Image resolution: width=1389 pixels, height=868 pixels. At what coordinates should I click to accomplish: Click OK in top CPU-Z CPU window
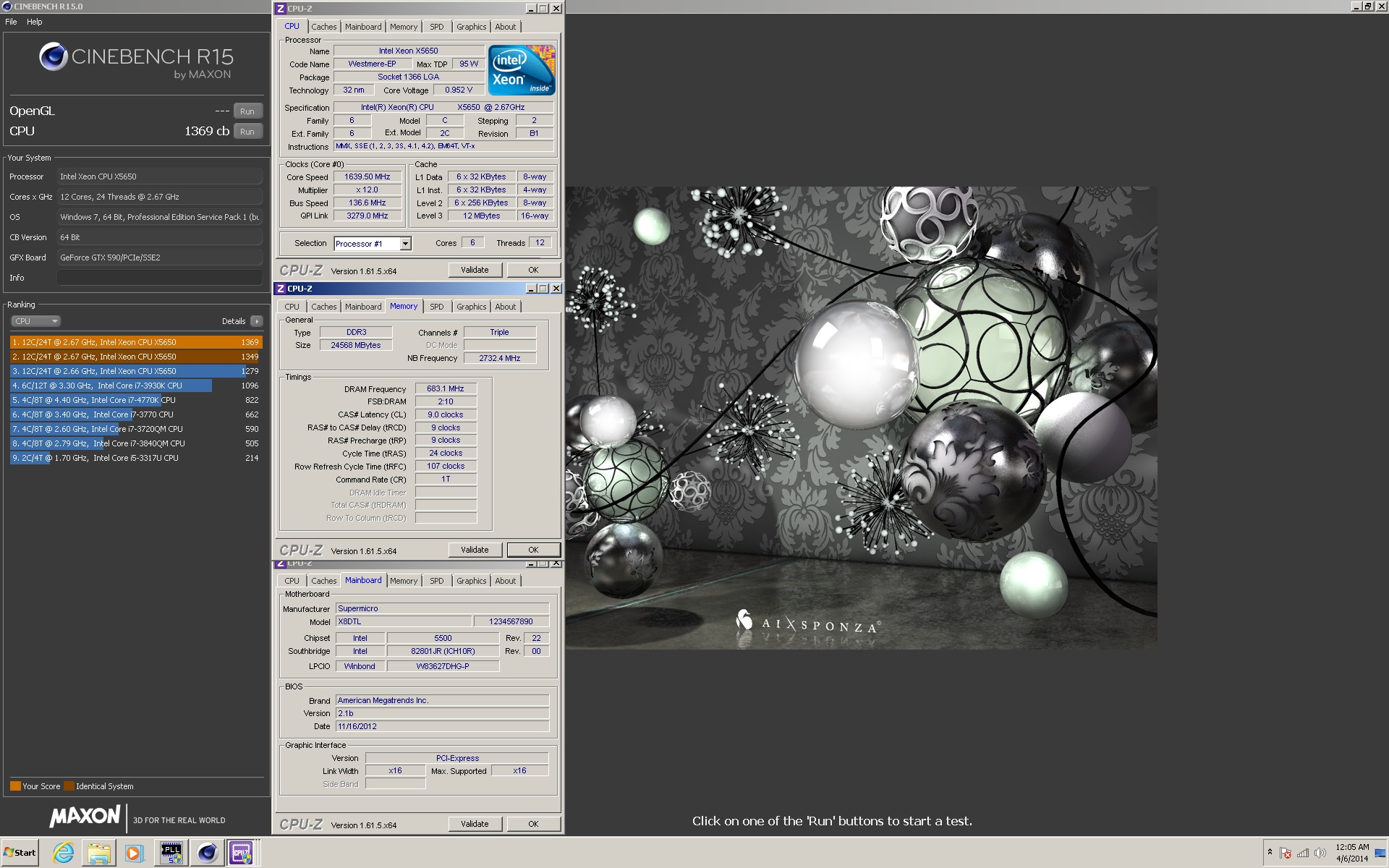(x=533, y=270)
